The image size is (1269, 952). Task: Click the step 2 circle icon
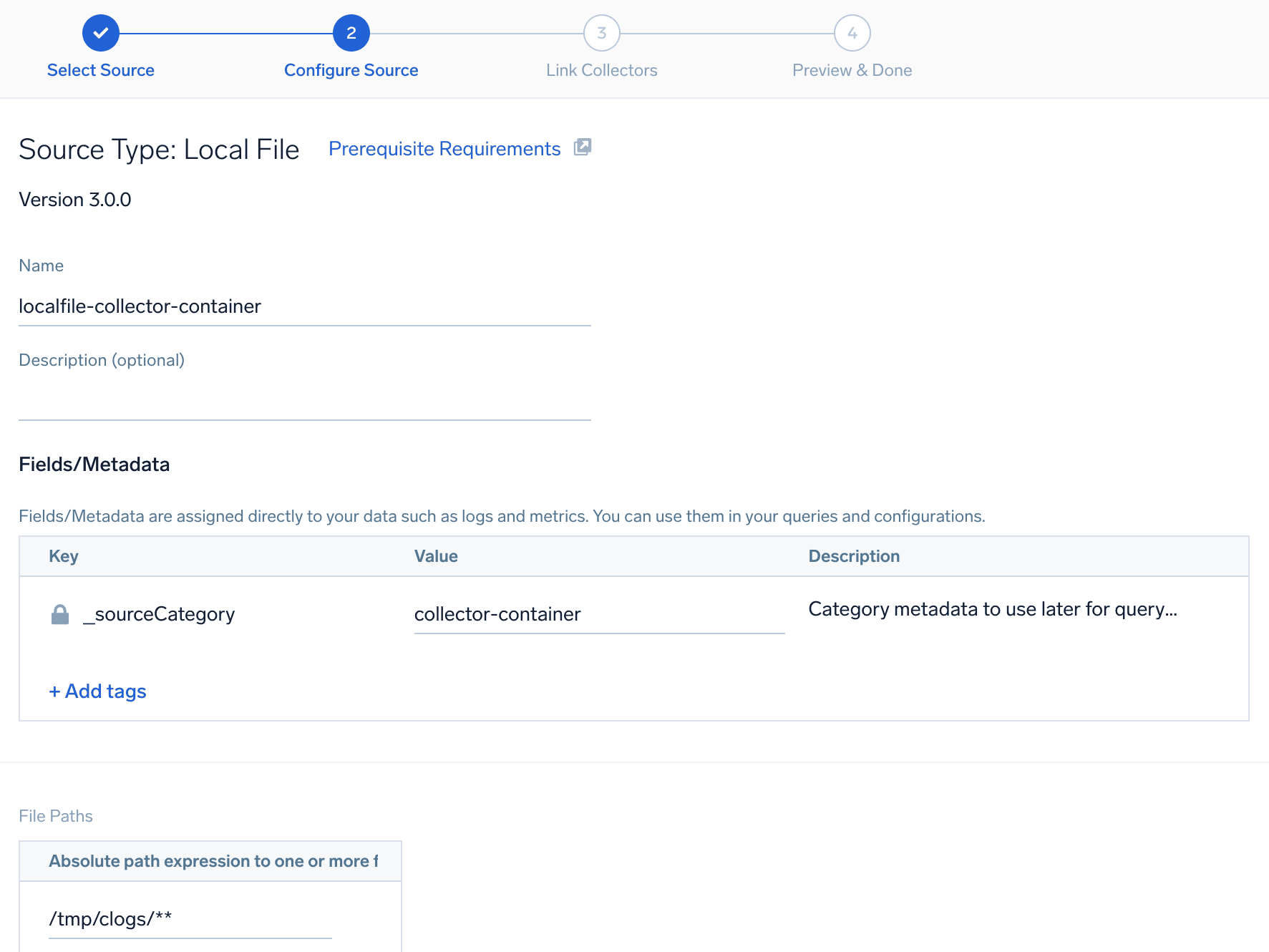pyautogui.click(x=351, y=32)
